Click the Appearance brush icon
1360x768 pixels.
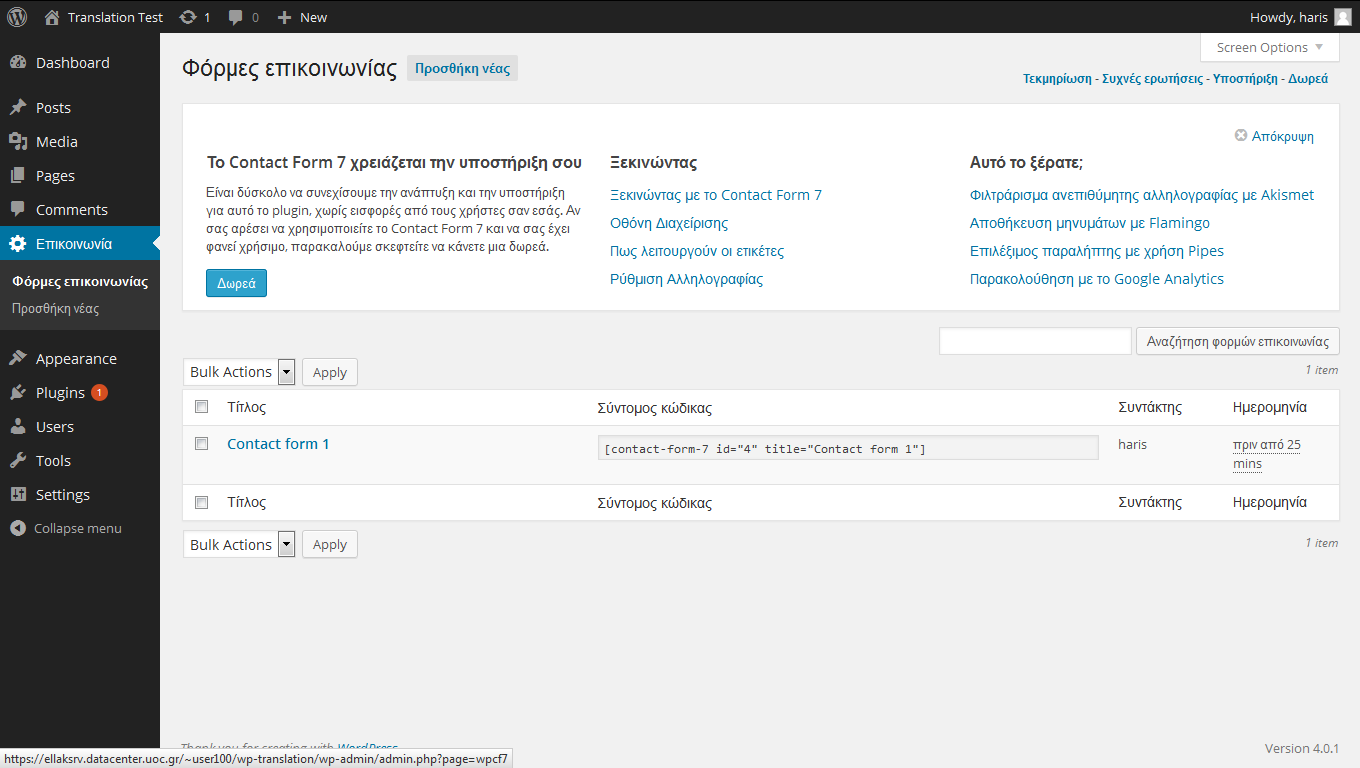[18, 358]
